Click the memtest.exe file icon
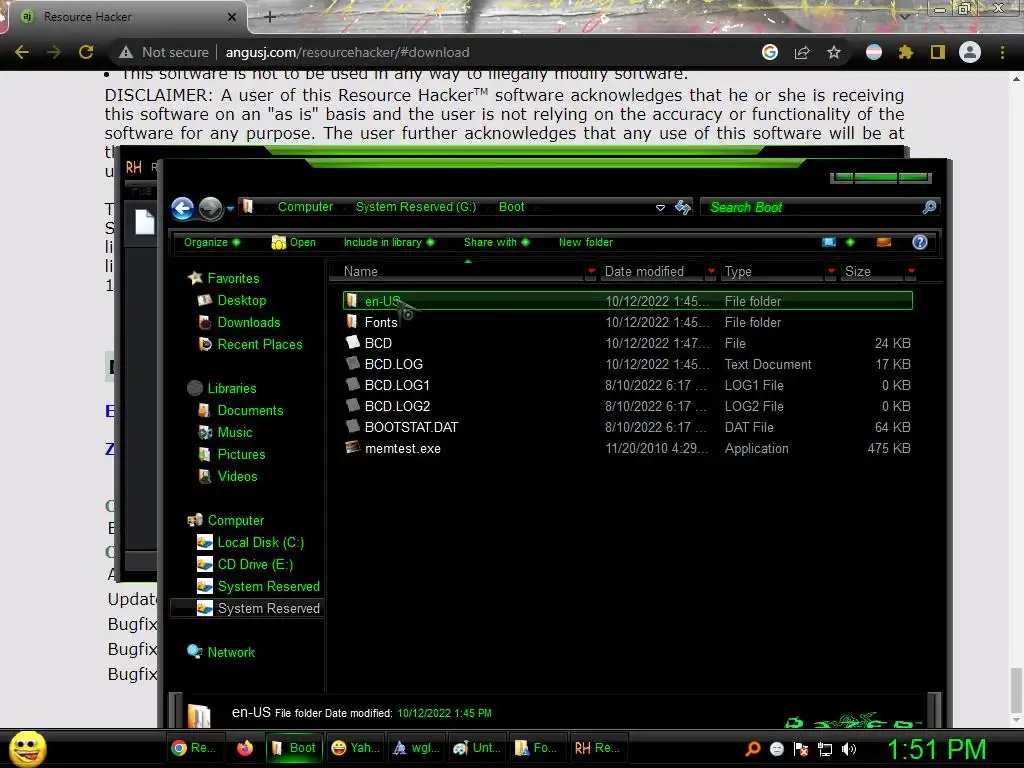 pyautogui.click(x=353, y=447)
